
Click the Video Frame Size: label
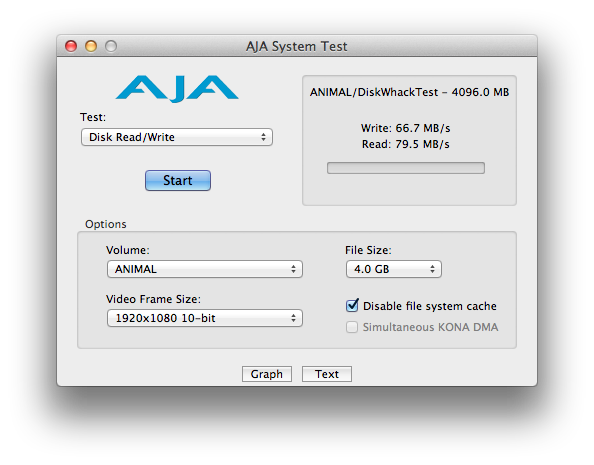pos(153,299)
